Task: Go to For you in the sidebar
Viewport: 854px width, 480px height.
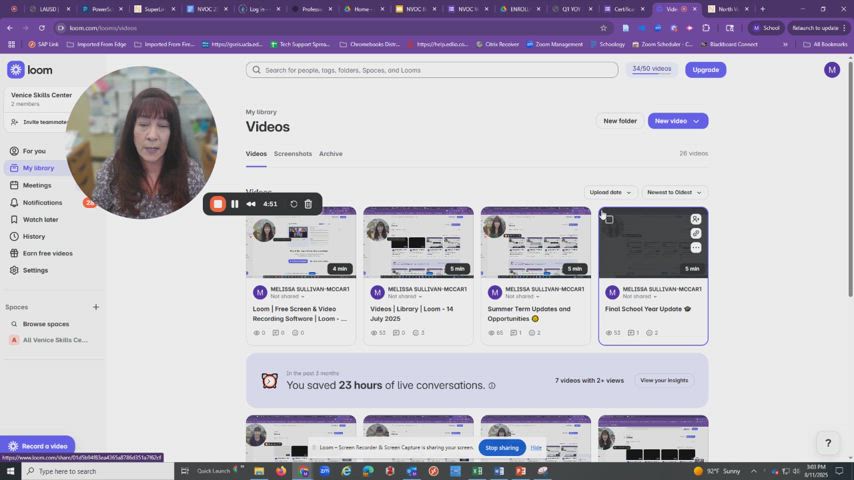Action: coord(34,151)
